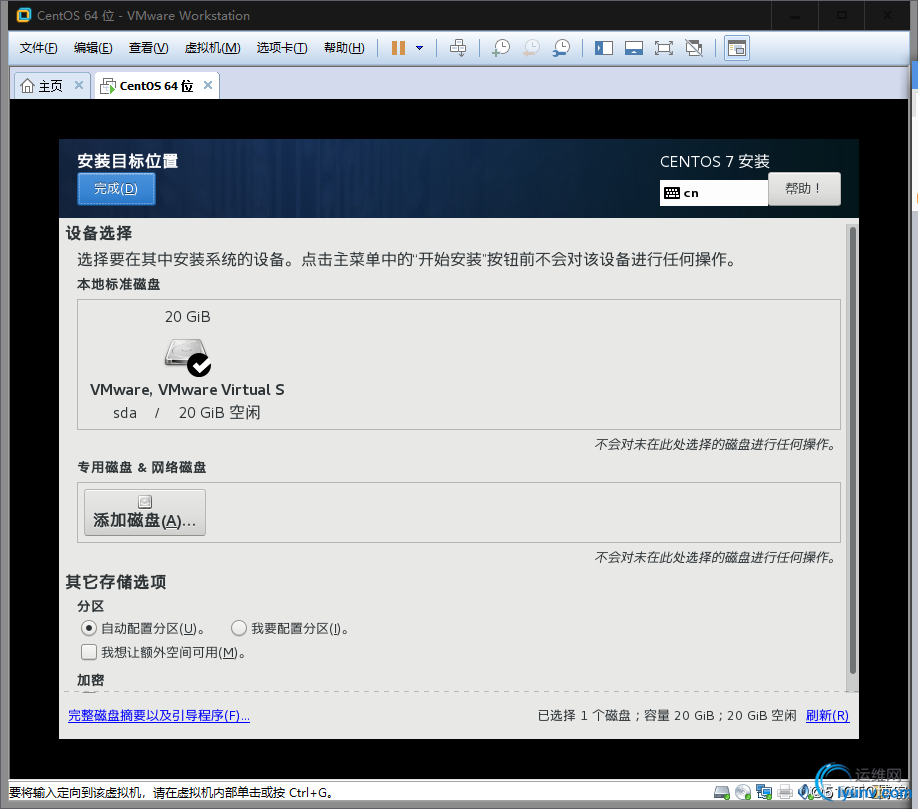Open the power options dropdown arrow

(x=419, y=48)
